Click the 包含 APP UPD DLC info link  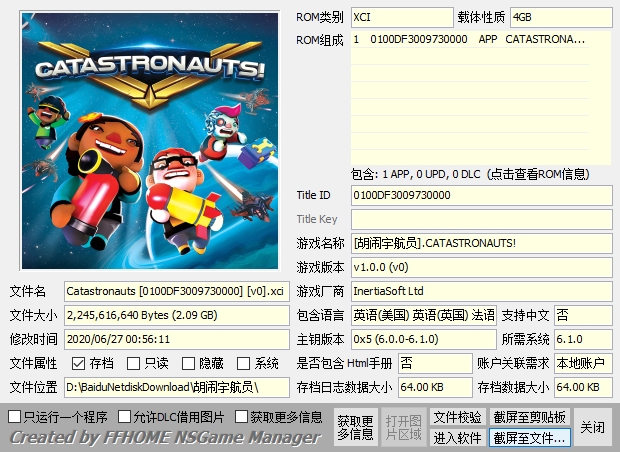481,173
